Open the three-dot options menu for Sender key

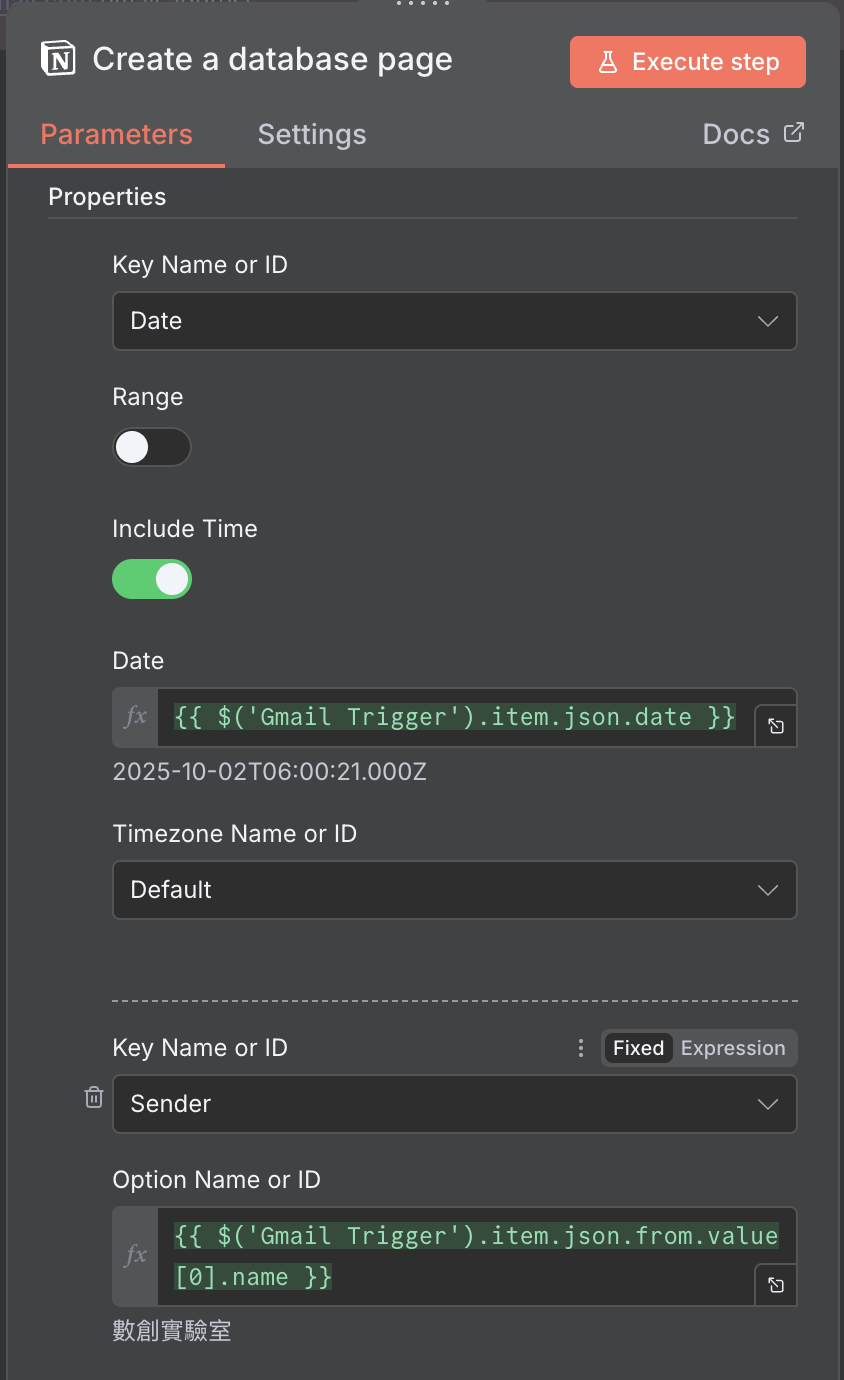click(581, 1048)
